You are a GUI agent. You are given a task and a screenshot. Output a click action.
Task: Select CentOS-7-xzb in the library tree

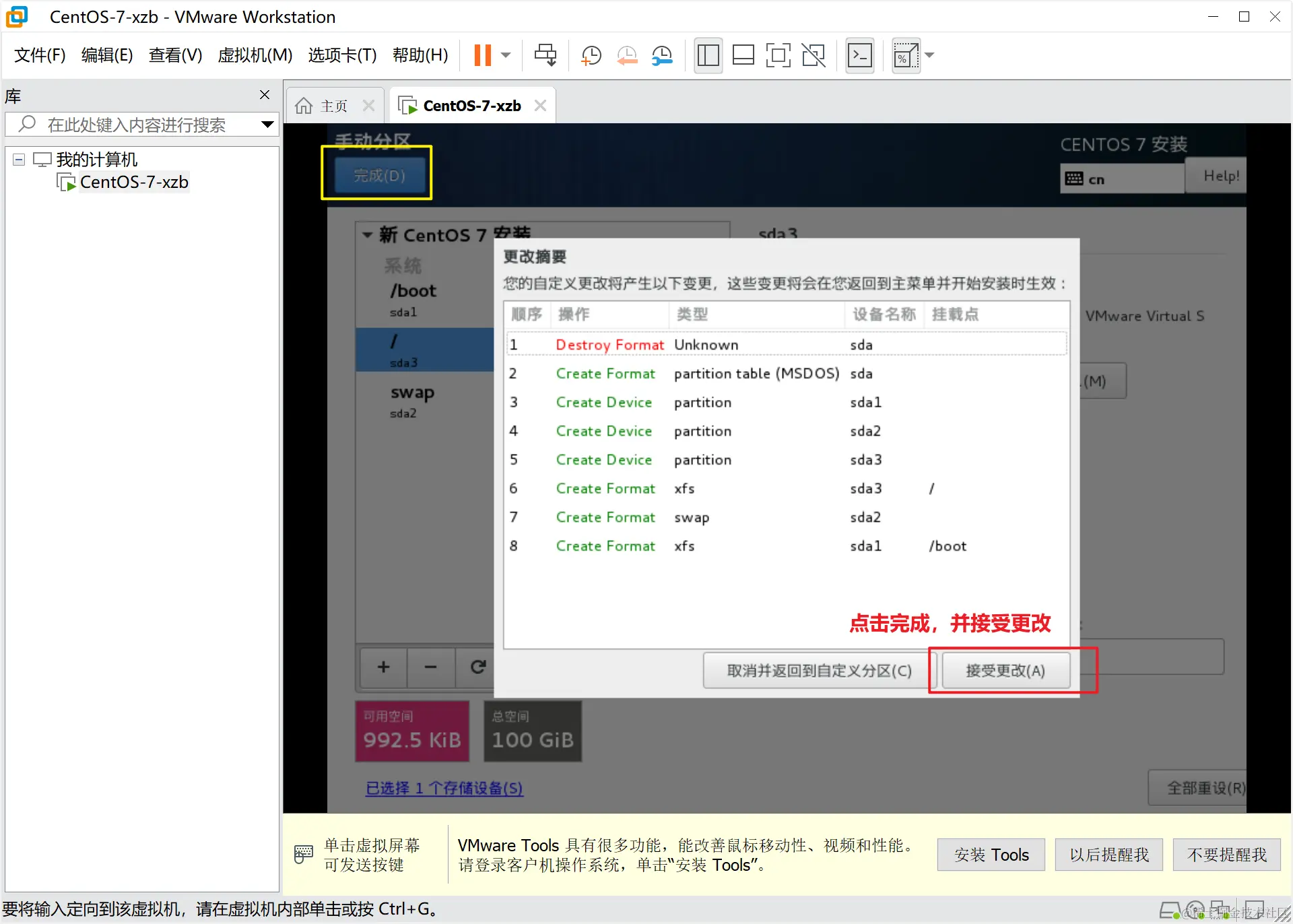point(134,183)
